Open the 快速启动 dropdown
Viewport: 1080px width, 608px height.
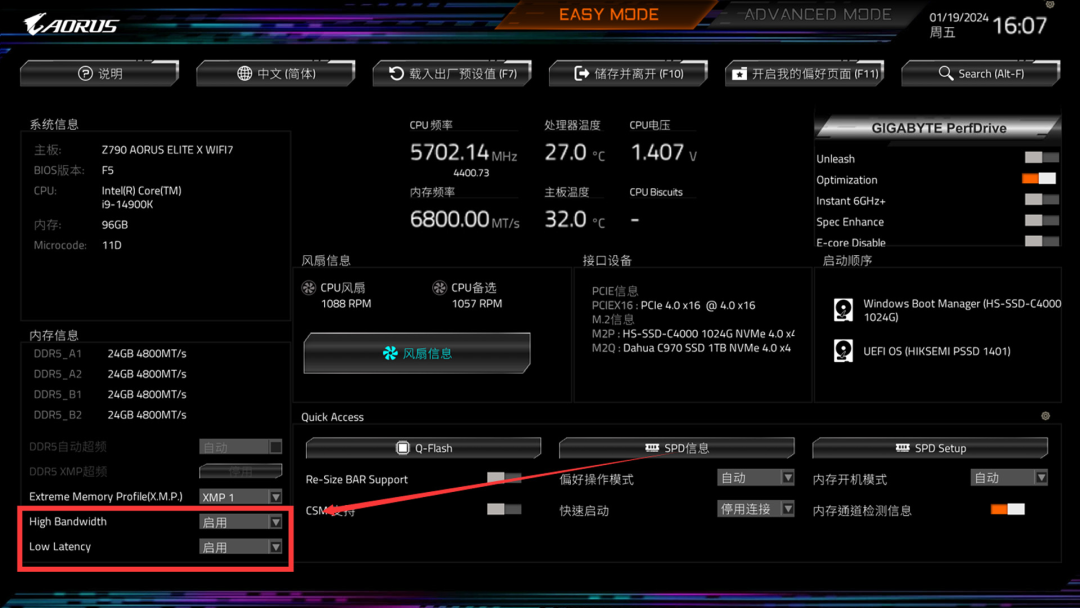(756, 509)
